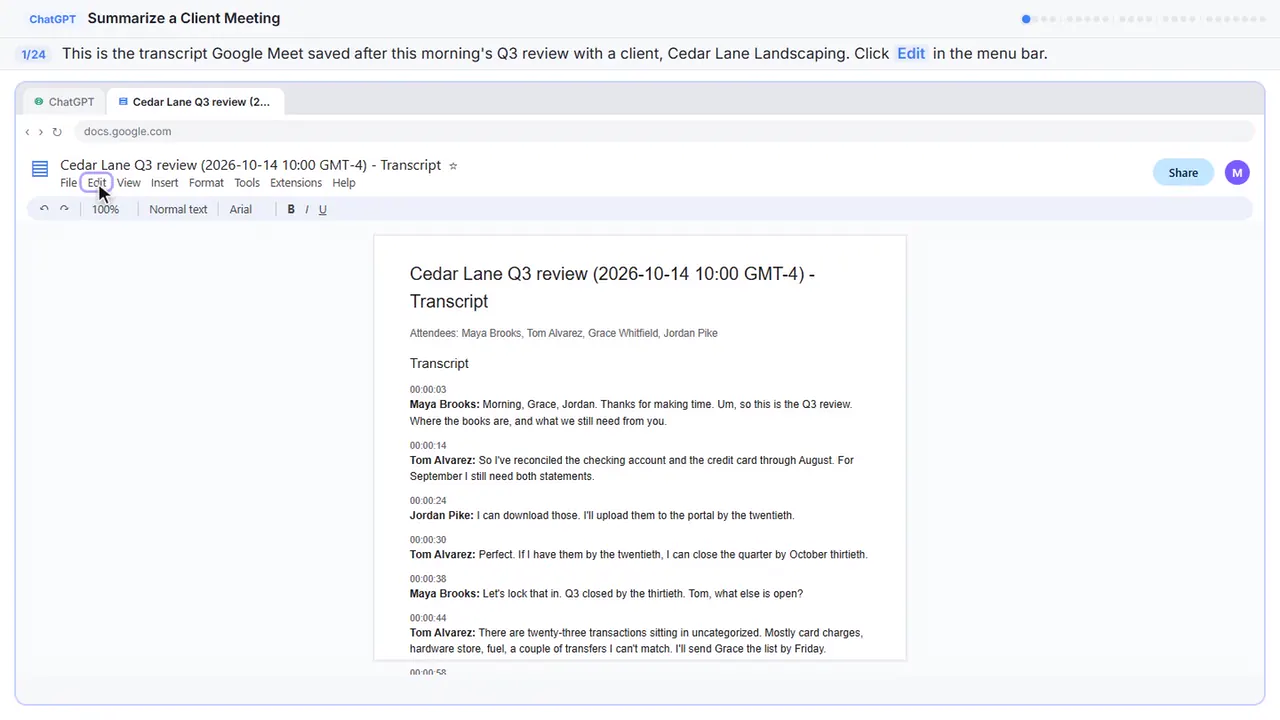Click the undo arrow in toolbar
This screenshot has width=1280, height=720.
click(x=44, y=209)
